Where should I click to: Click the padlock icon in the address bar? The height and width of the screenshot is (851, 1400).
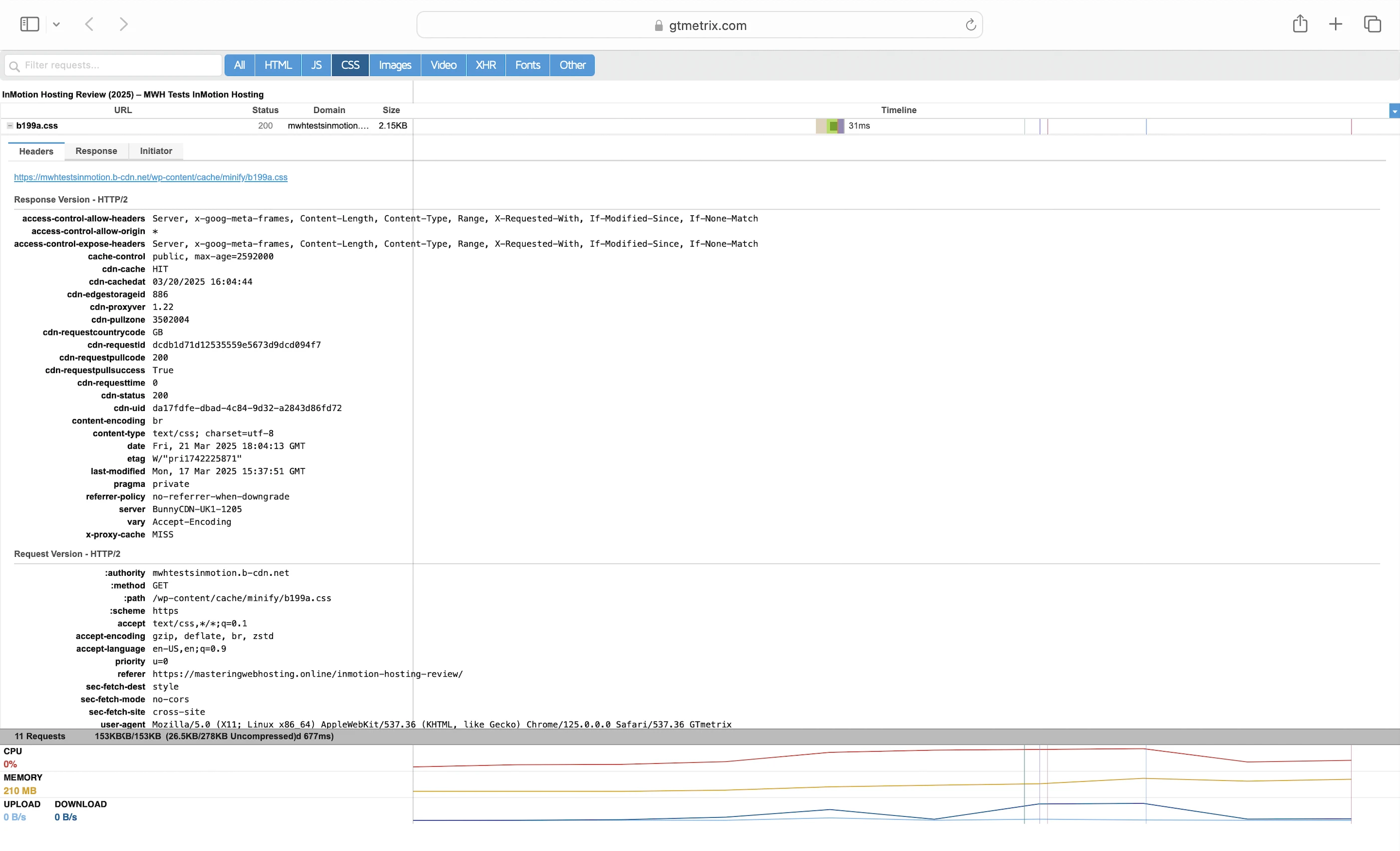[x=659, y=25]
